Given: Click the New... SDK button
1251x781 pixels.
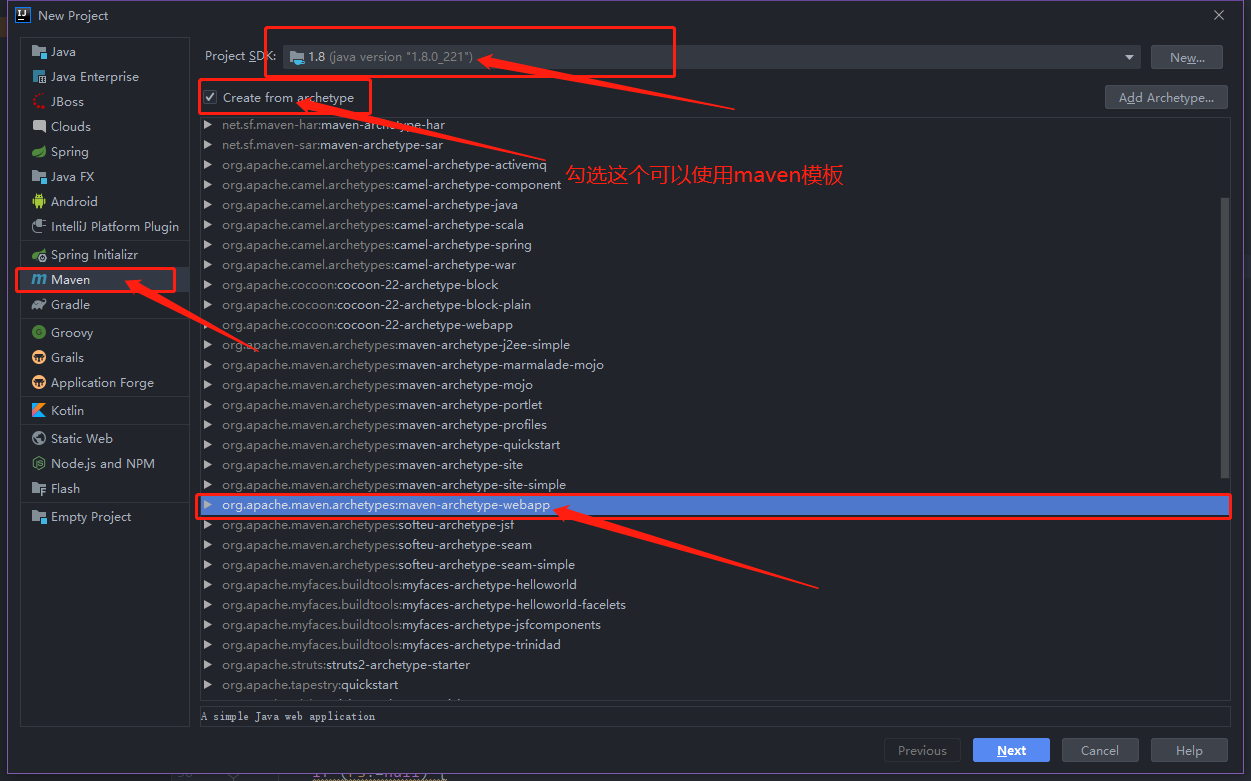Looking at the screenshot, I should 1187,58.
